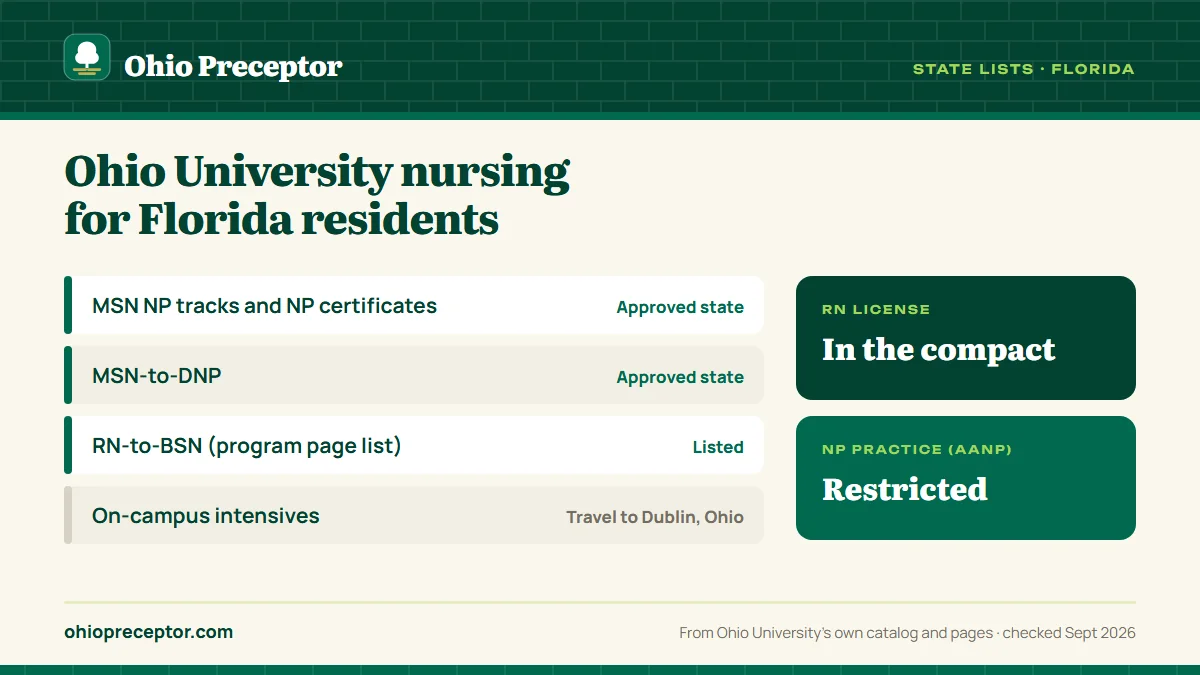Click the Ohio University nursing for Florida residents headline
Screen dimensions: 1200x675
click(316, 195)
